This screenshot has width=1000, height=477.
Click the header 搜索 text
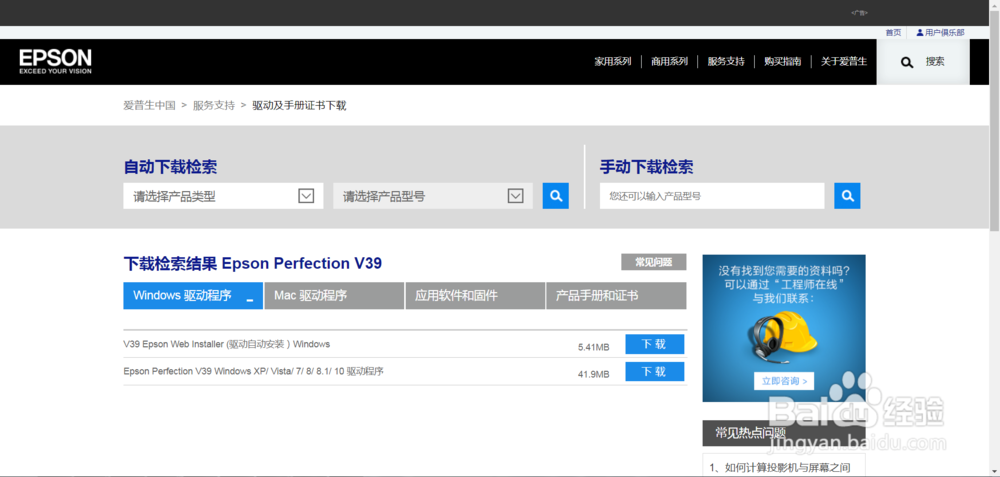click(x=935, y=62)
